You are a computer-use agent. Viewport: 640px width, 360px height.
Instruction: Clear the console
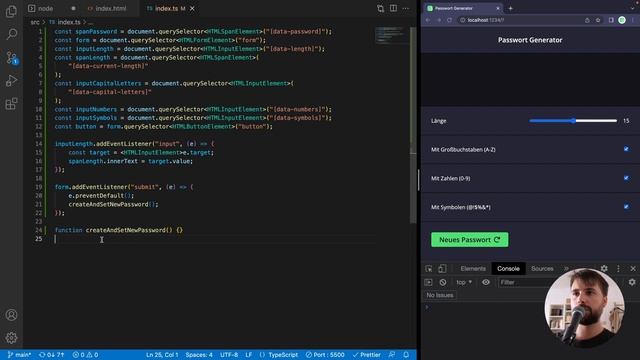442,282
